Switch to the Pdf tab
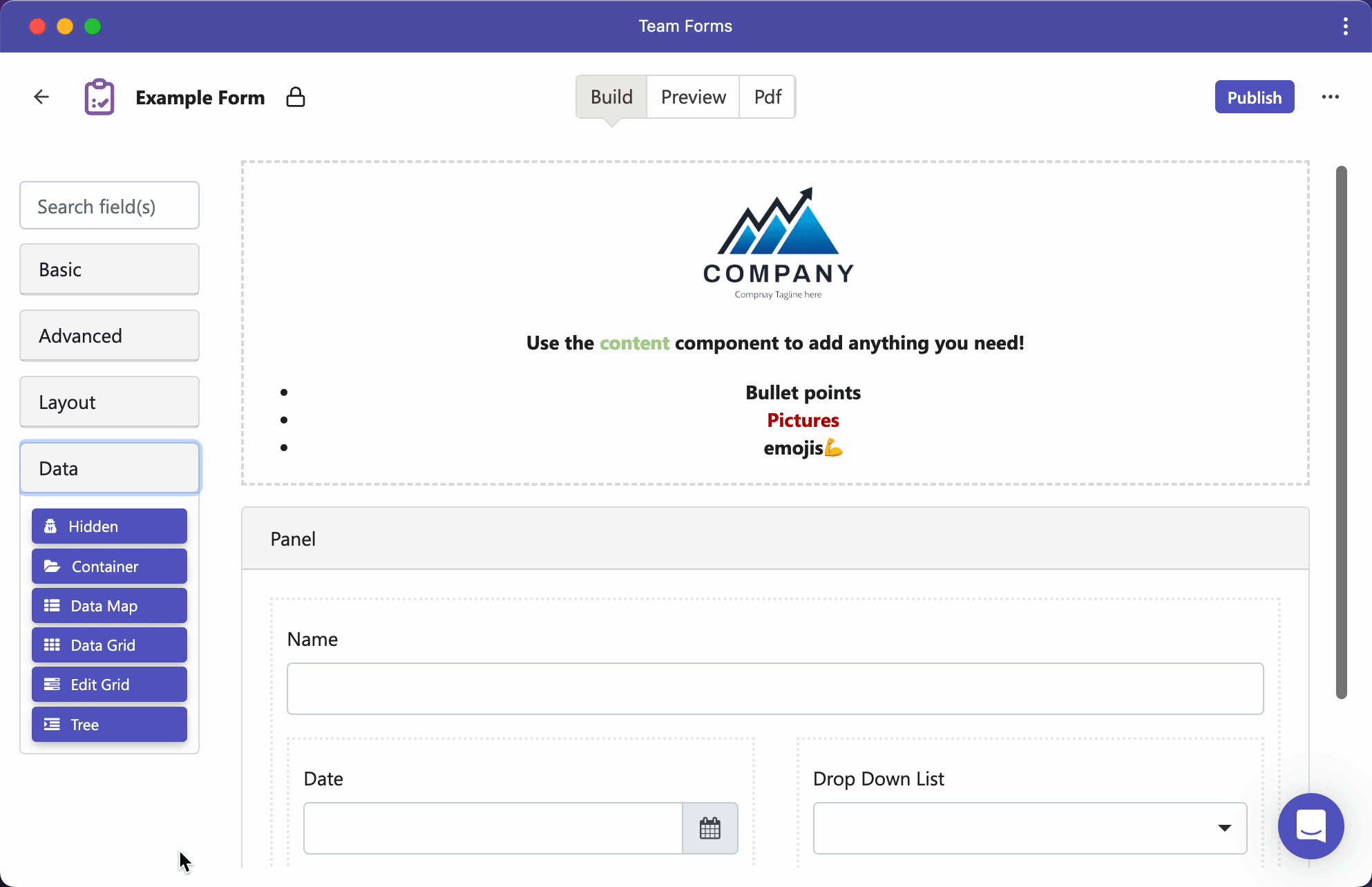 [x=768, y=97]
